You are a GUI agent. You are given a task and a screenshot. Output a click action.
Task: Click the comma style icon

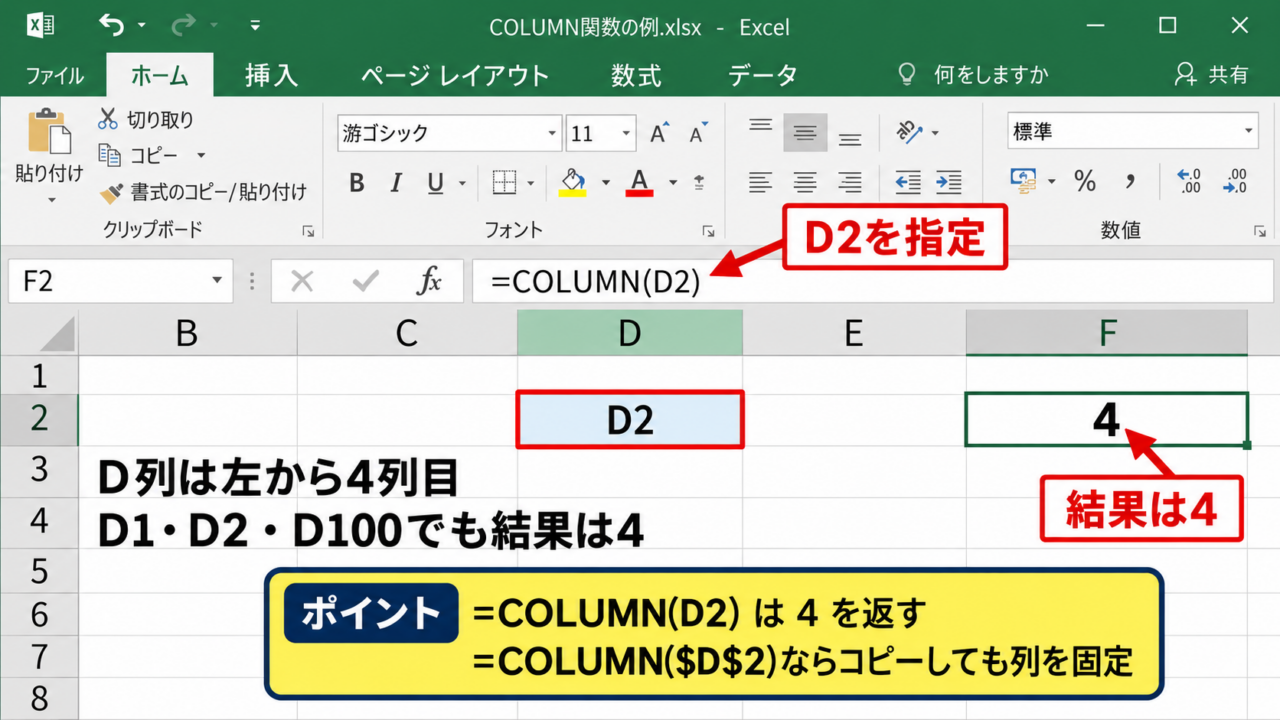(x=1131, y=181)
